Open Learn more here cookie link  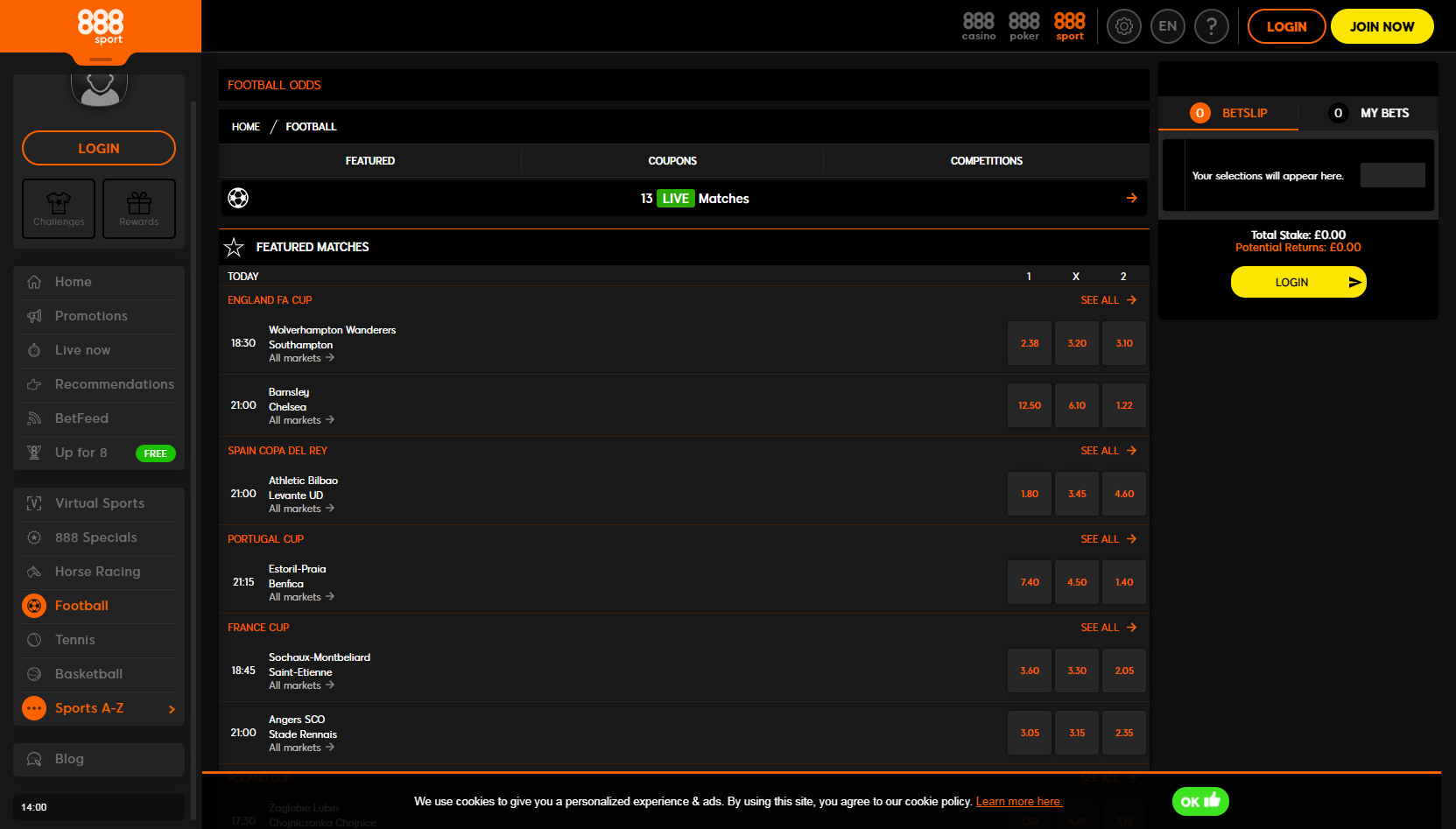pyautogui.click(x=1019, y=802)
